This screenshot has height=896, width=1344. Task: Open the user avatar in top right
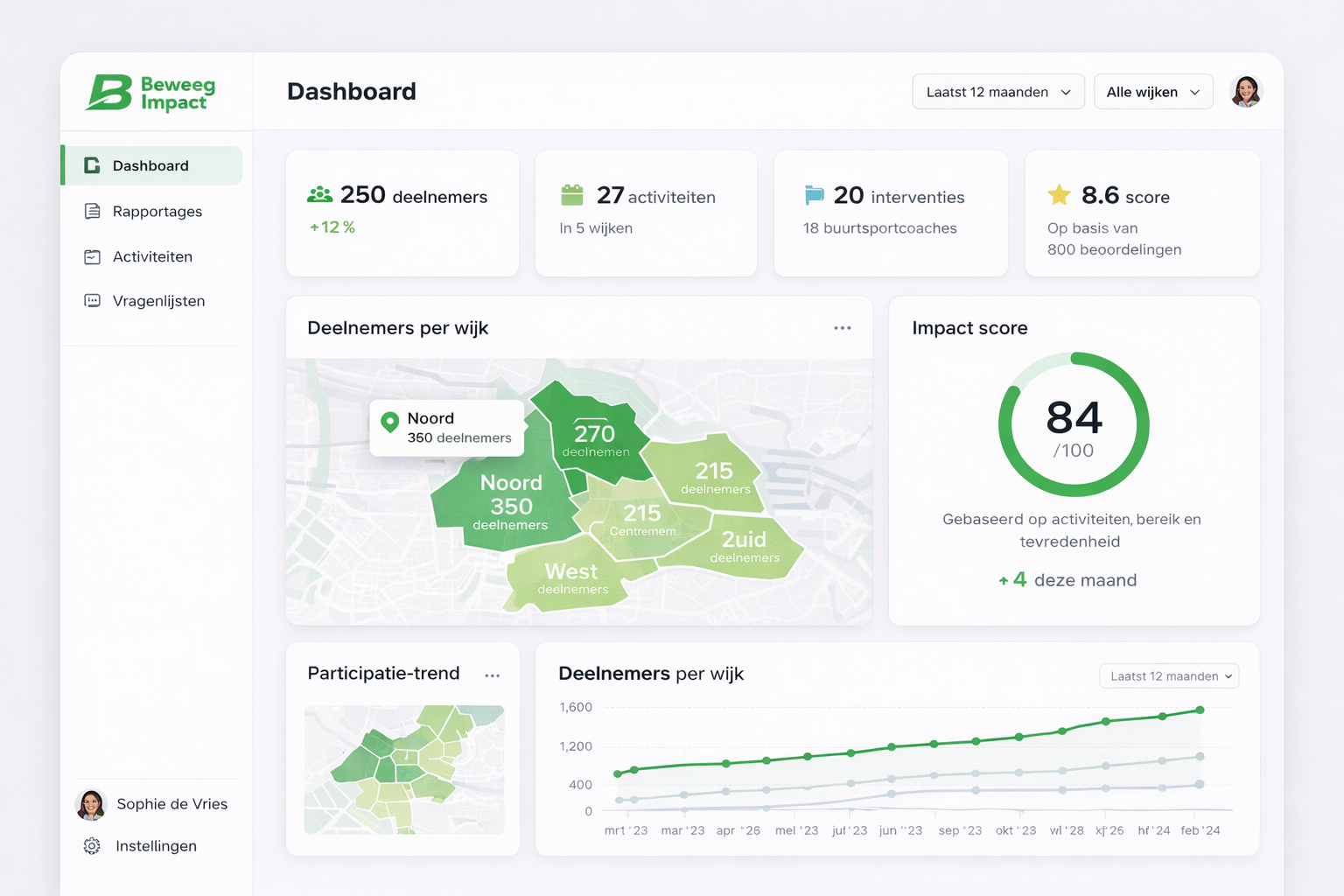(x=1245, y=91)
